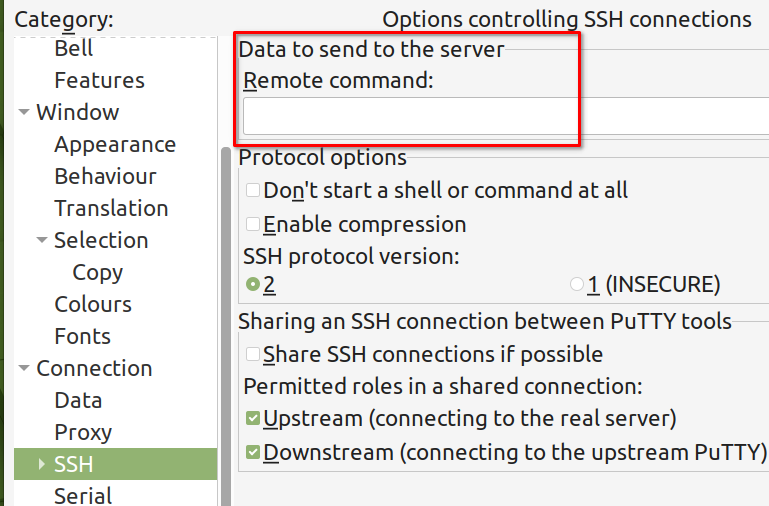Select Behaviour in category tree
Viewport: 769px width, 506px height.
pos(105,176)
